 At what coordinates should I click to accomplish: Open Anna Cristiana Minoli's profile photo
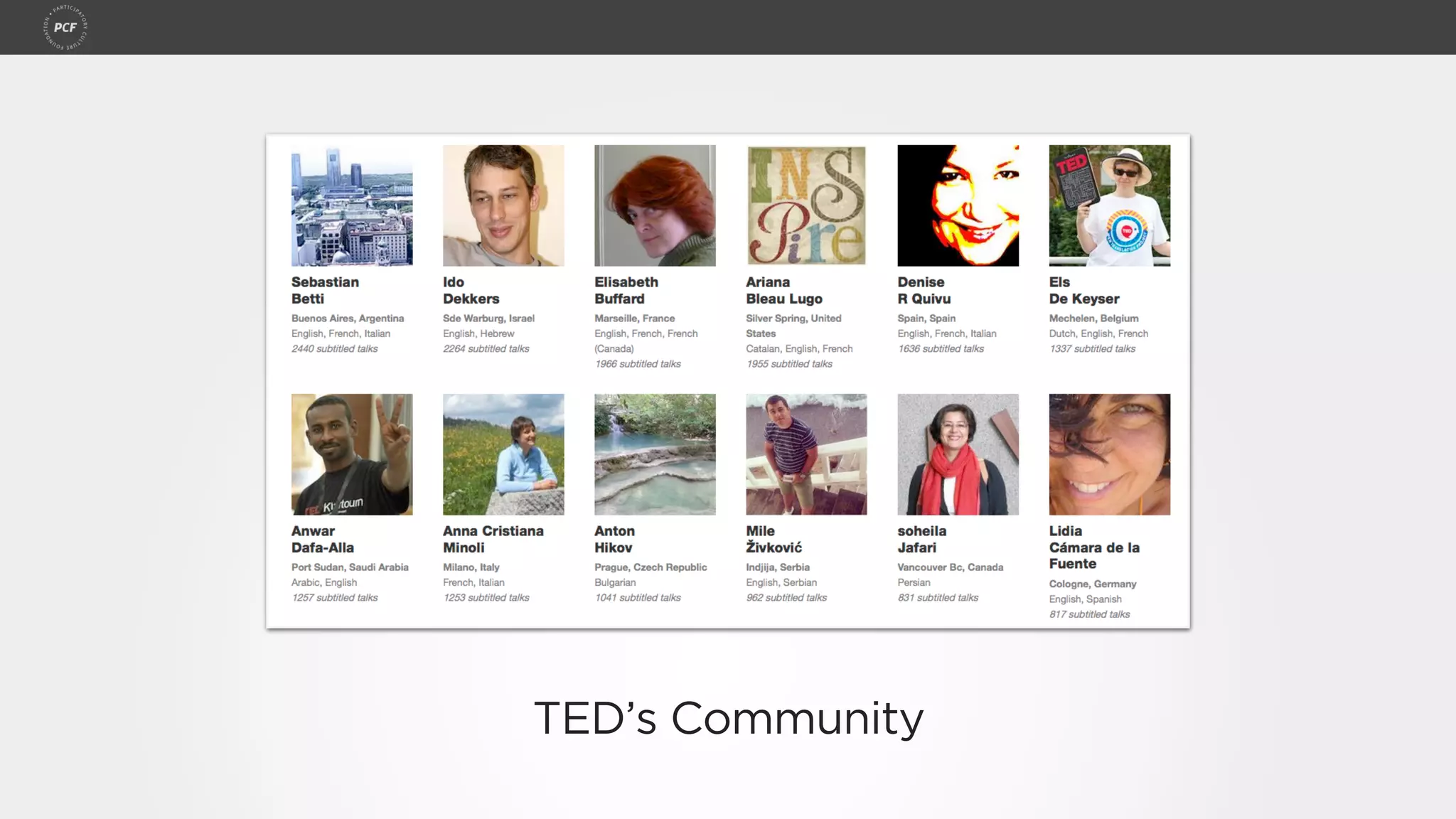pos(503,454)
